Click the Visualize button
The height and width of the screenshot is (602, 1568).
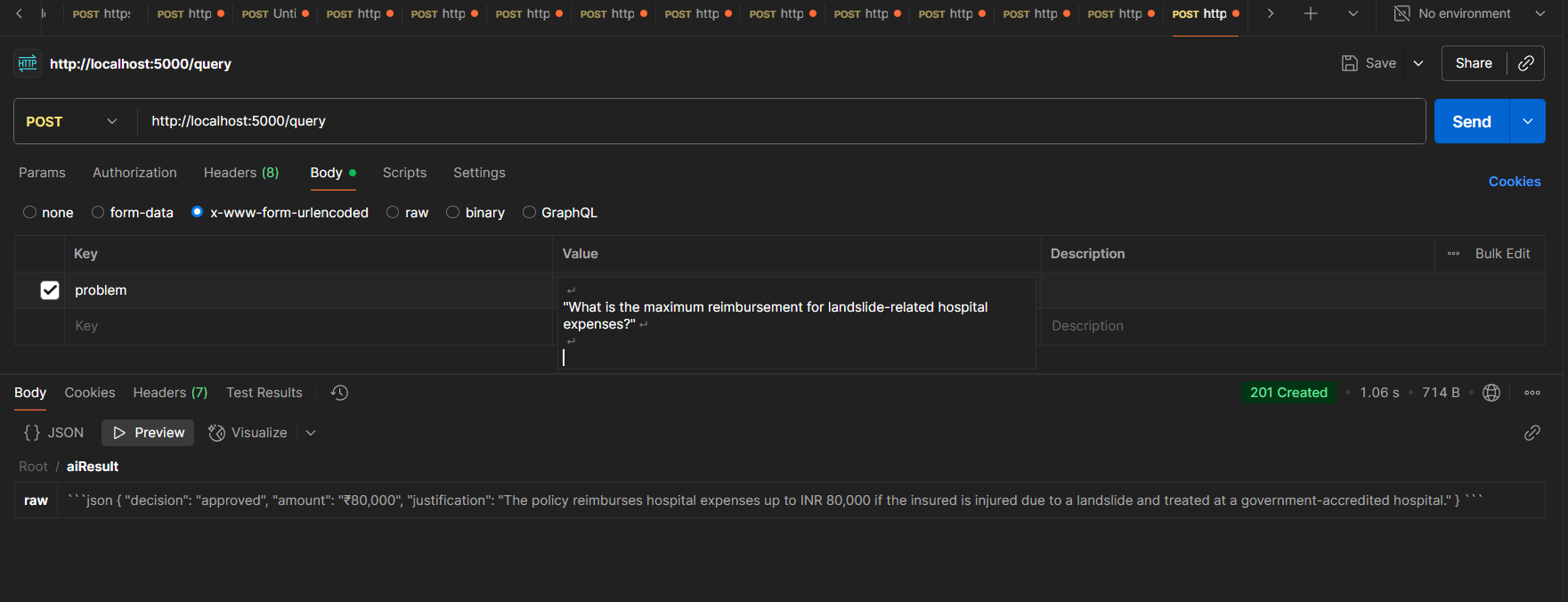point(248,433)
